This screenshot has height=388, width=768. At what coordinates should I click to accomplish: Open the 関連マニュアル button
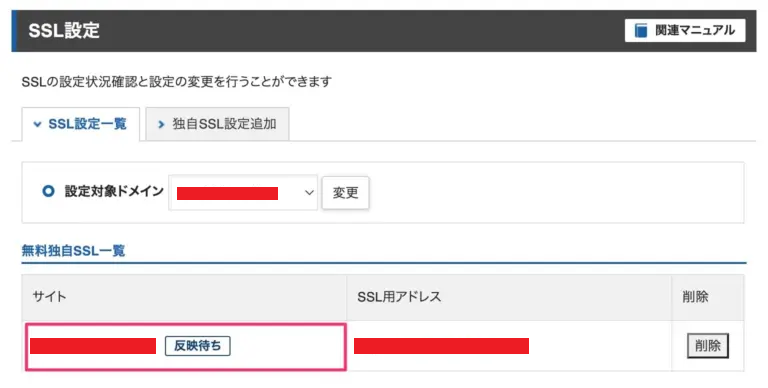click(685, 30)
